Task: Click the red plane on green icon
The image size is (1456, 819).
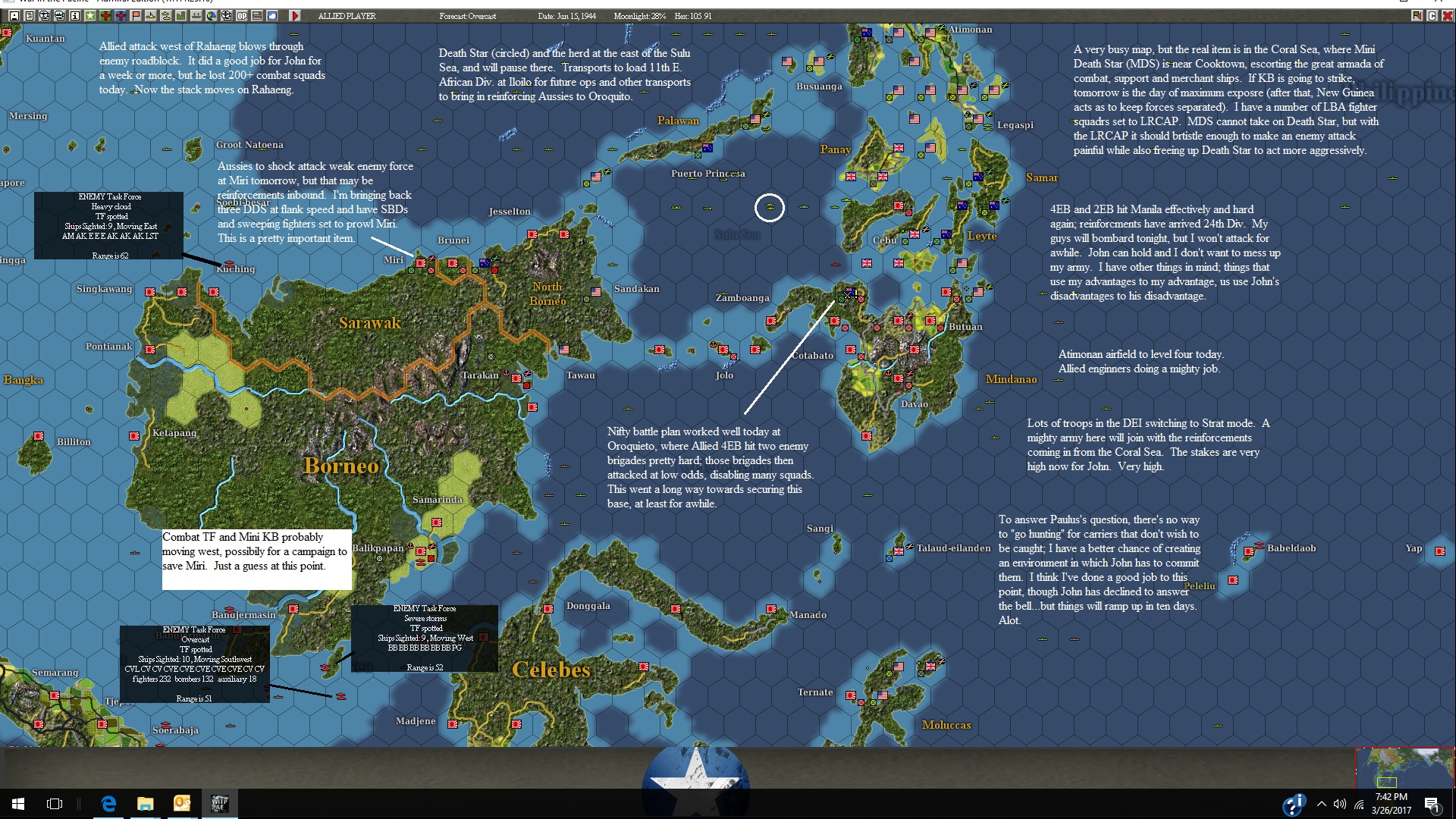Action: tap(105, 16)
